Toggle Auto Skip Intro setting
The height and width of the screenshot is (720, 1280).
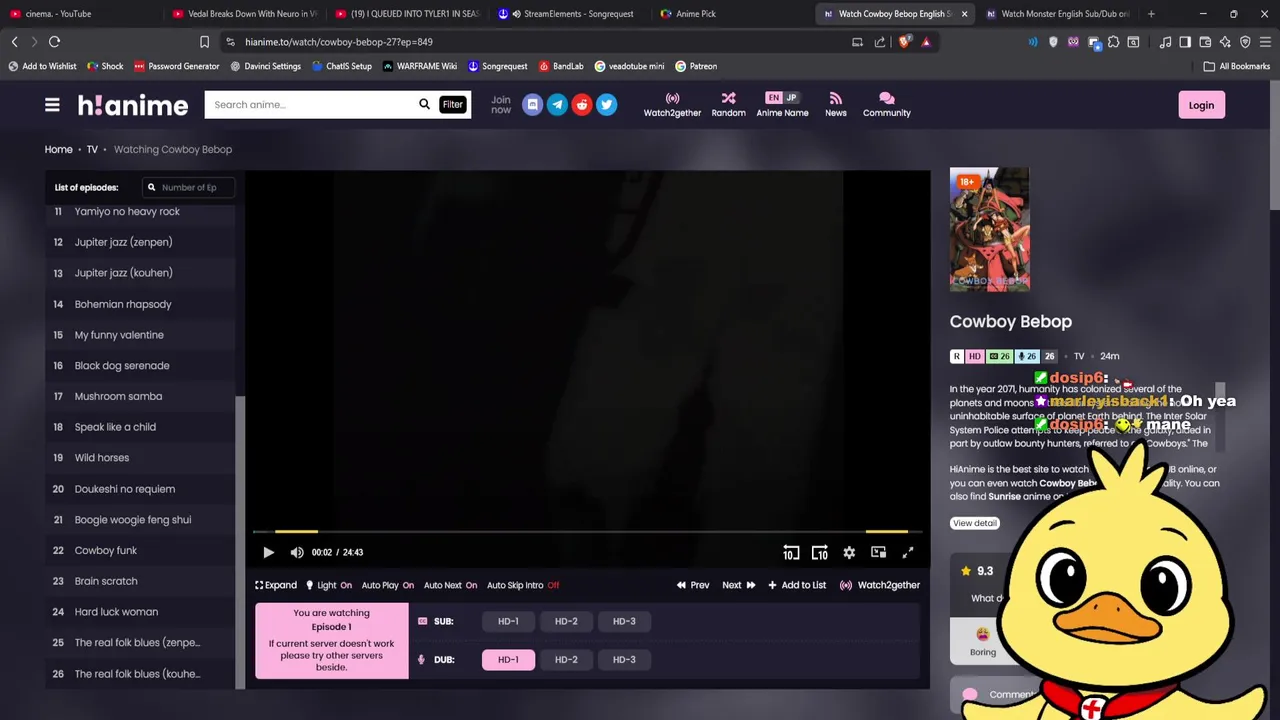(523, 585)
